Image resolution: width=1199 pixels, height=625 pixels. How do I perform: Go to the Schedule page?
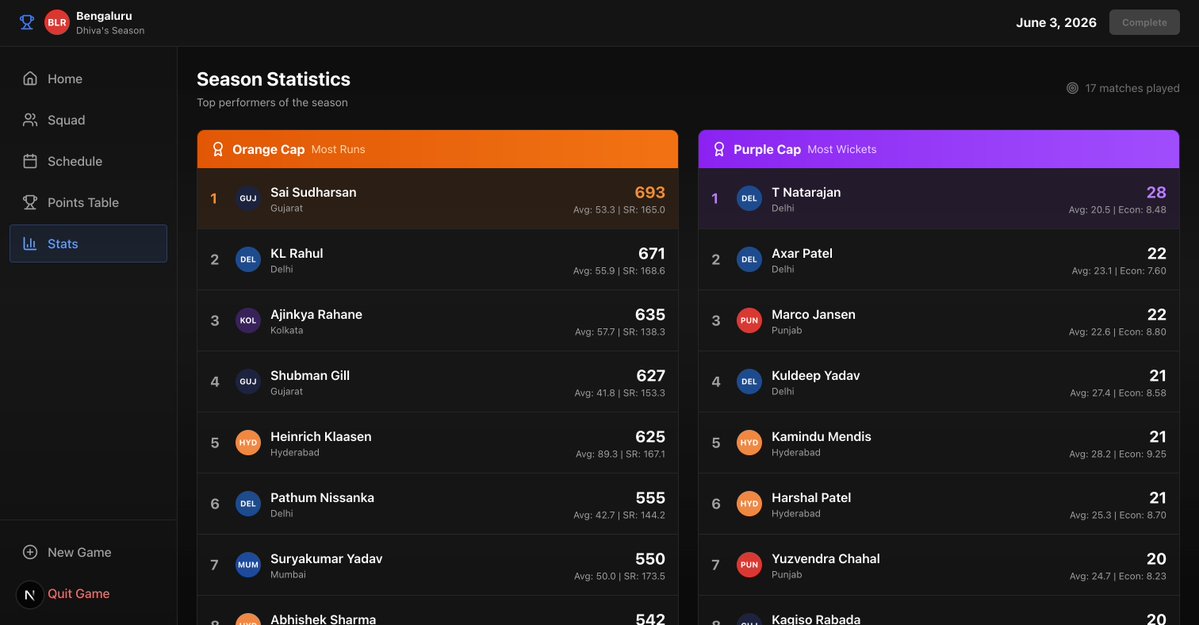pos(88,161)
